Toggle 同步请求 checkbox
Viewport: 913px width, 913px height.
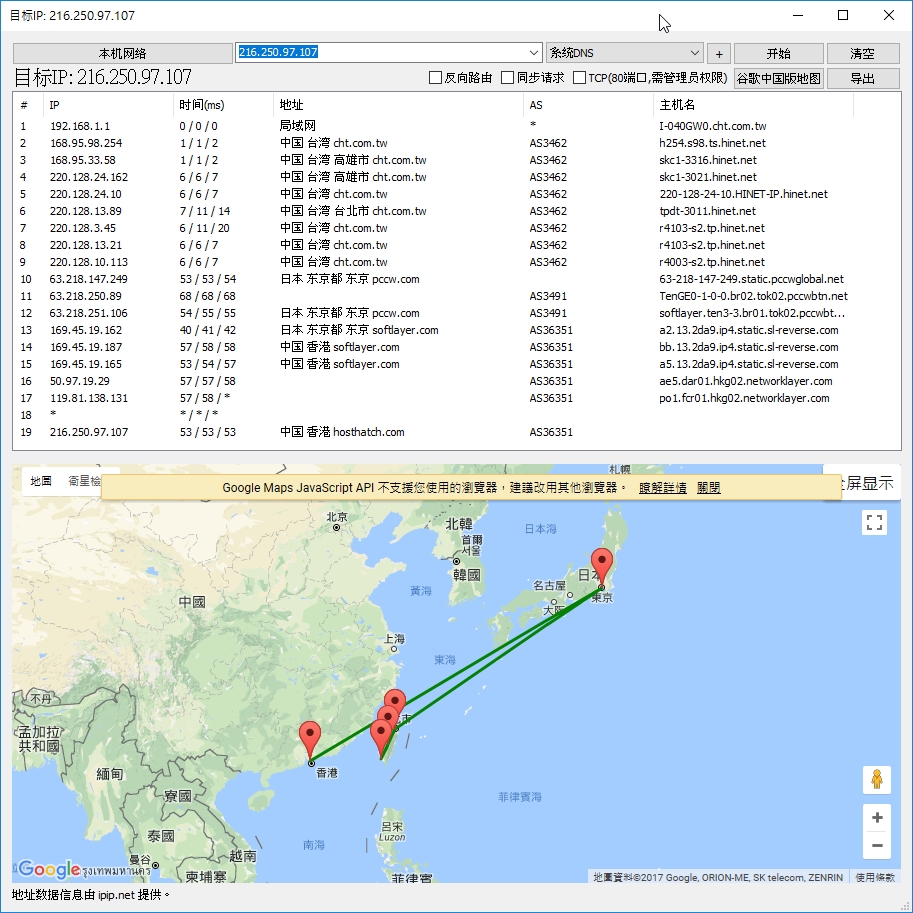[508, 77]
